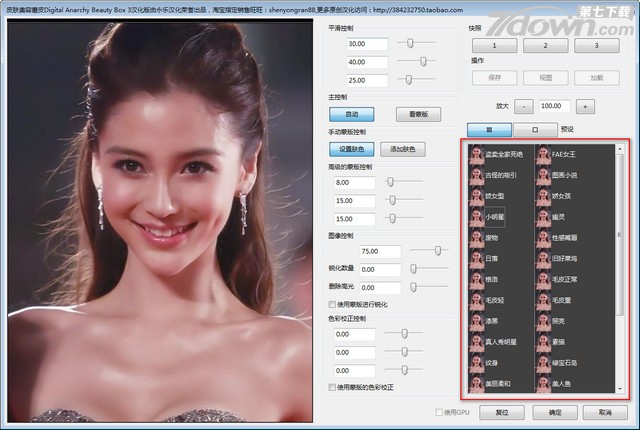The height and width of the screenshot is (430, 640).
Task: Confirm with the 确定 button
Action: (554, 412)
